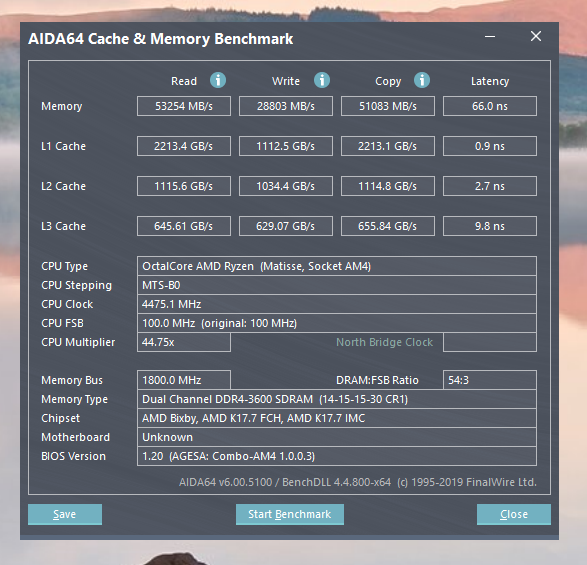Click L3 Cache copy 655.84 GB/s

(388, 226)
